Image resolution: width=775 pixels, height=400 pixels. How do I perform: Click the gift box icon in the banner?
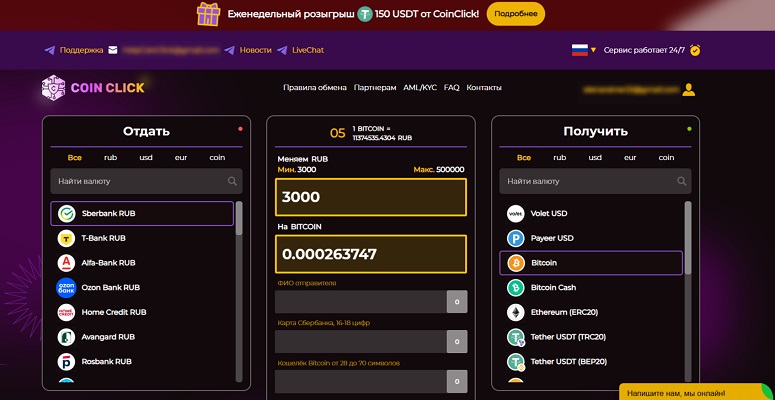coord(208,14)
